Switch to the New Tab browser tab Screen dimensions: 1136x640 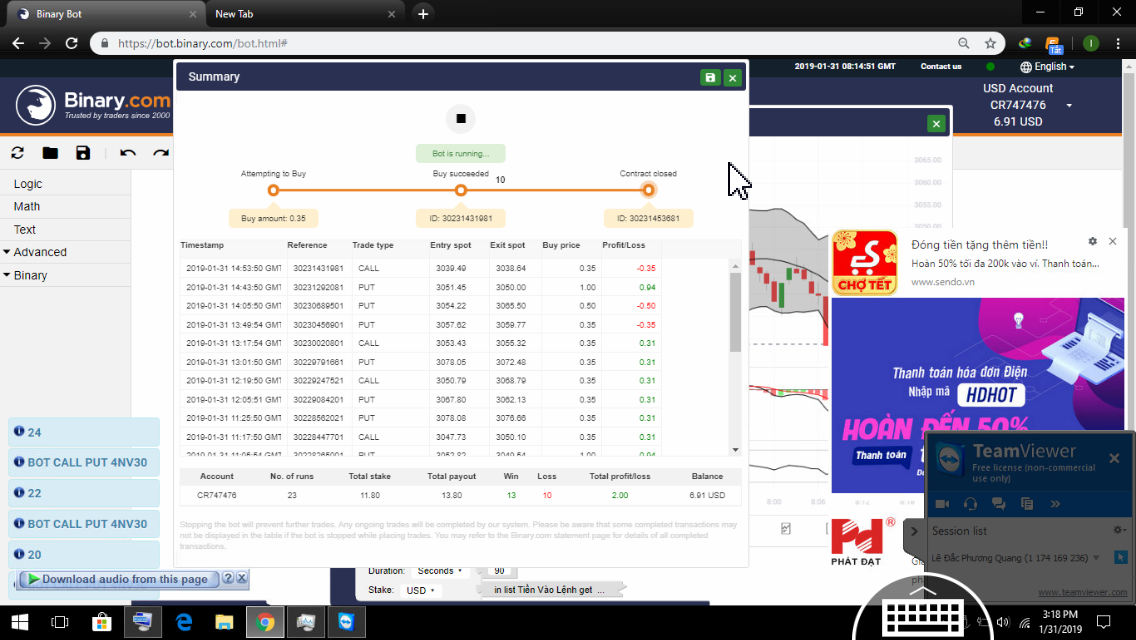(x=304, y=14)
